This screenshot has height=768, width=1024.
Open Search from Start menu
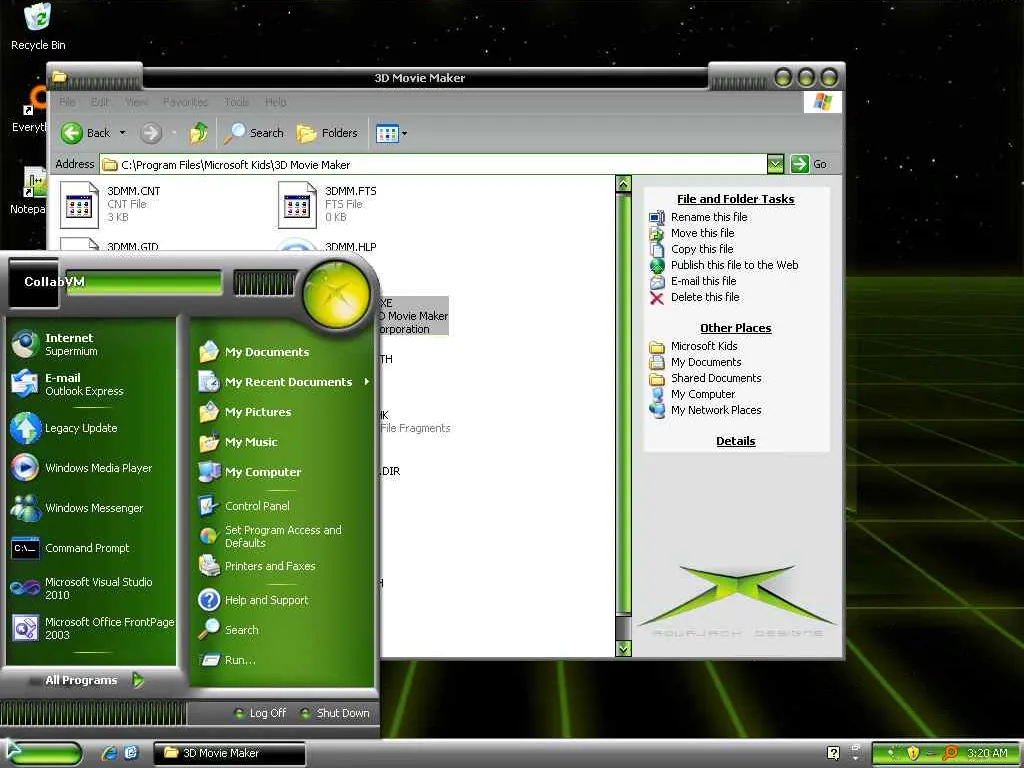click(x=283, y=630)
